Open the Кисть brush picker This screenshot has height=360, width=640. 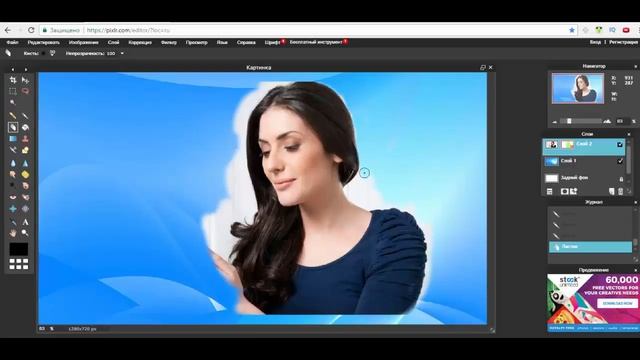(x=52, y=53)
